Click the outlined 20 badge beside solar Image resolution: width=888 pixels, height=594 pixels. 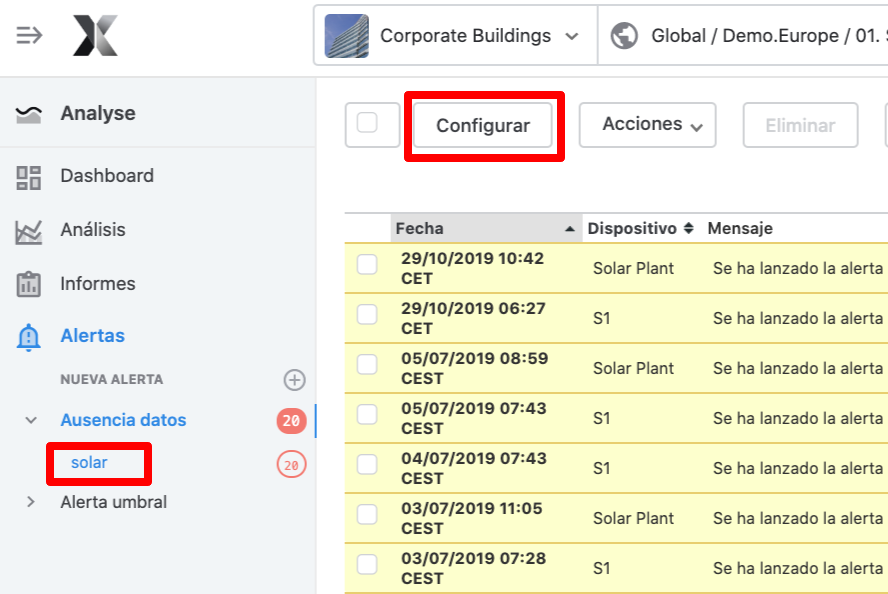[291, 465]
